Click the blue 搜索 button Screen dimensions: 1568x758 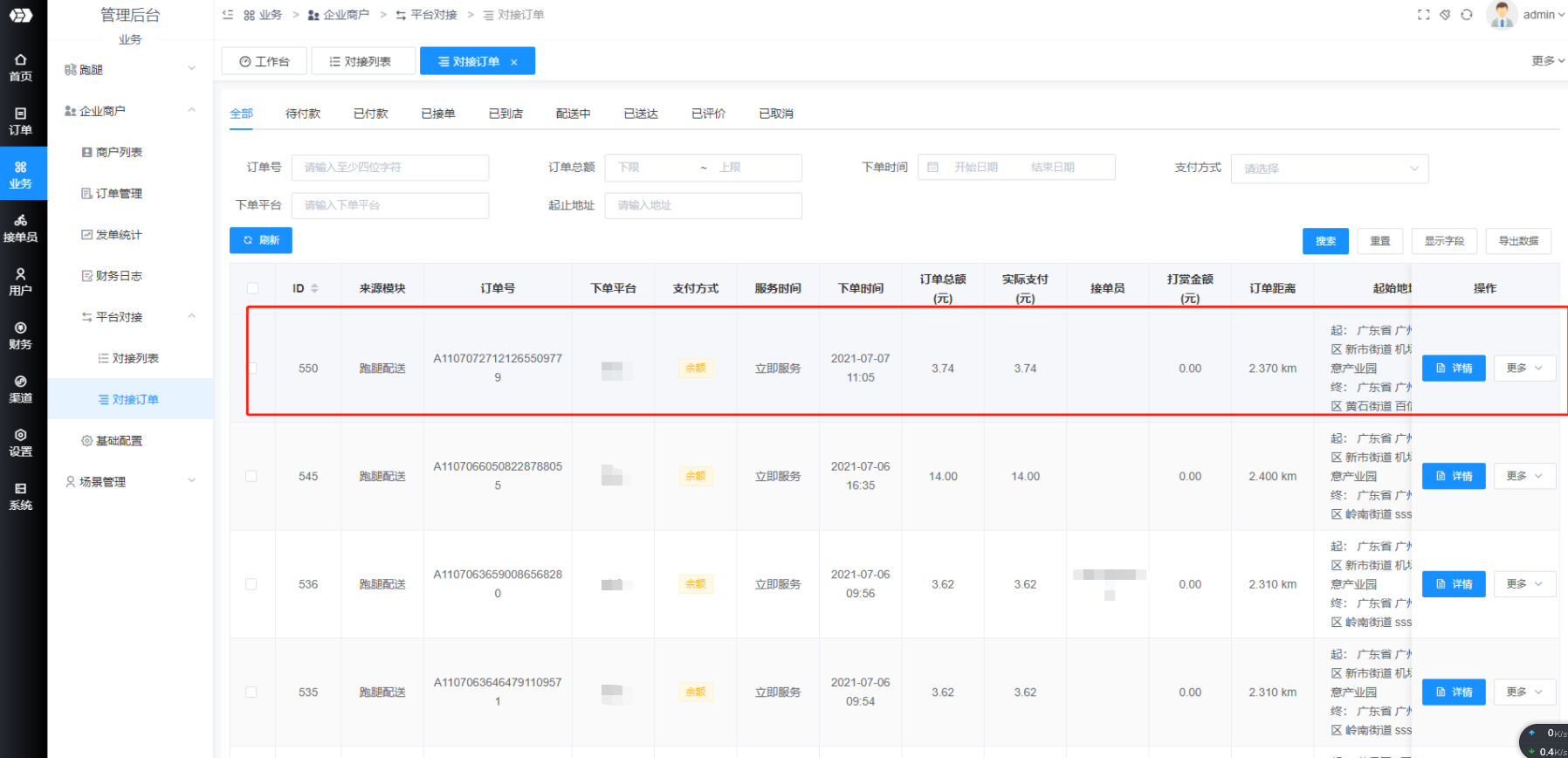(1324, 241)
